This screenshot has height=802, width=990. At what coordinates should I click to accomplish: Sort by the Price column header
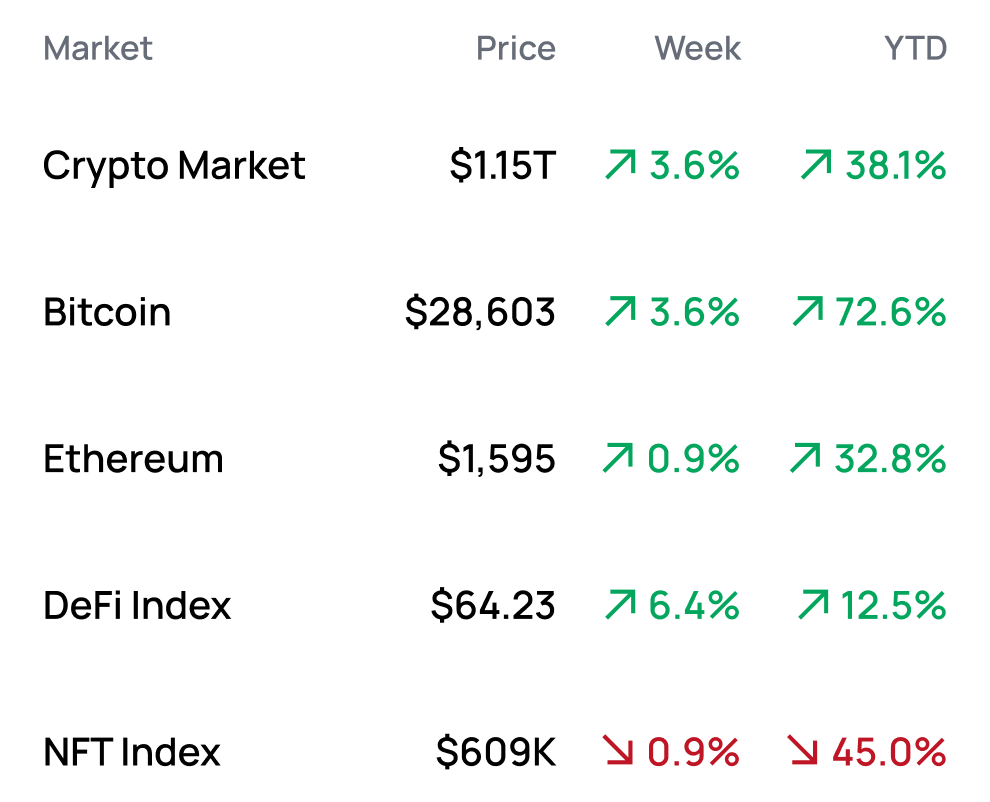[x=515, y=48]
